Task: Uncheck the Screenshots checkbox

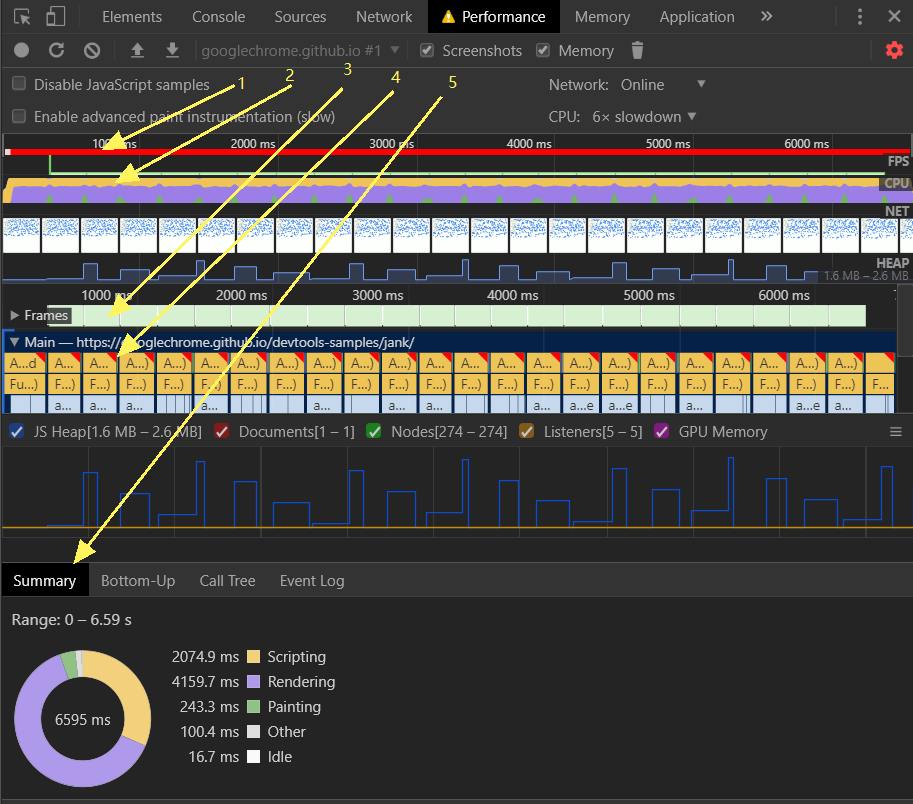Action: pyautogui.click(x=427, y=50)
